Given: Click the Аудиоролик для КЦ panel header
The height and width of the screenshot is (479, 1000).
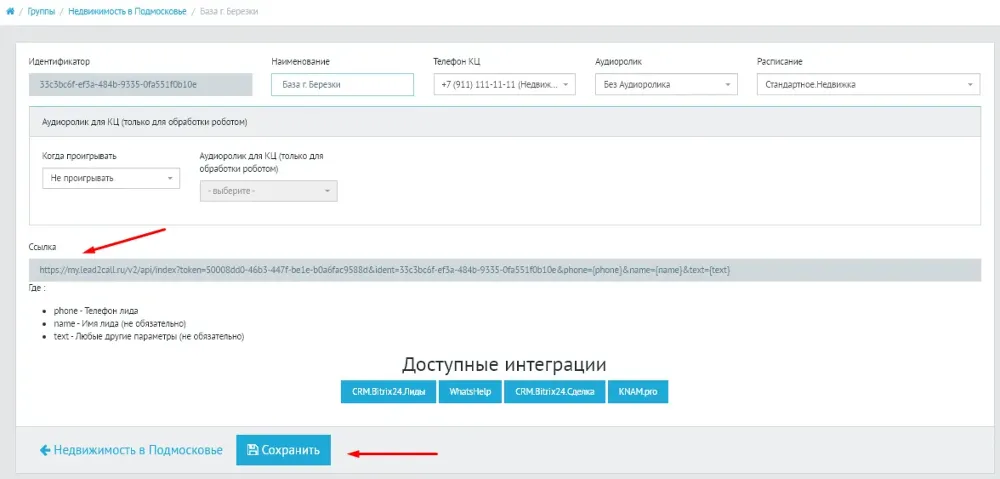Looking at the screenshot, I should (x=144, y=122).
